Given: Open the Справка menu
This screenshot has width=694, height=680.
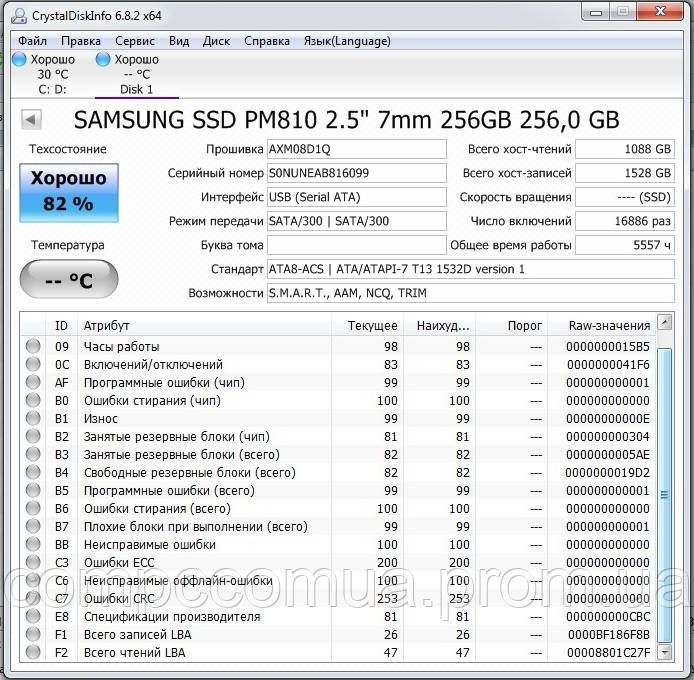Looking at the screenshot, I should (x=267, y=41).
